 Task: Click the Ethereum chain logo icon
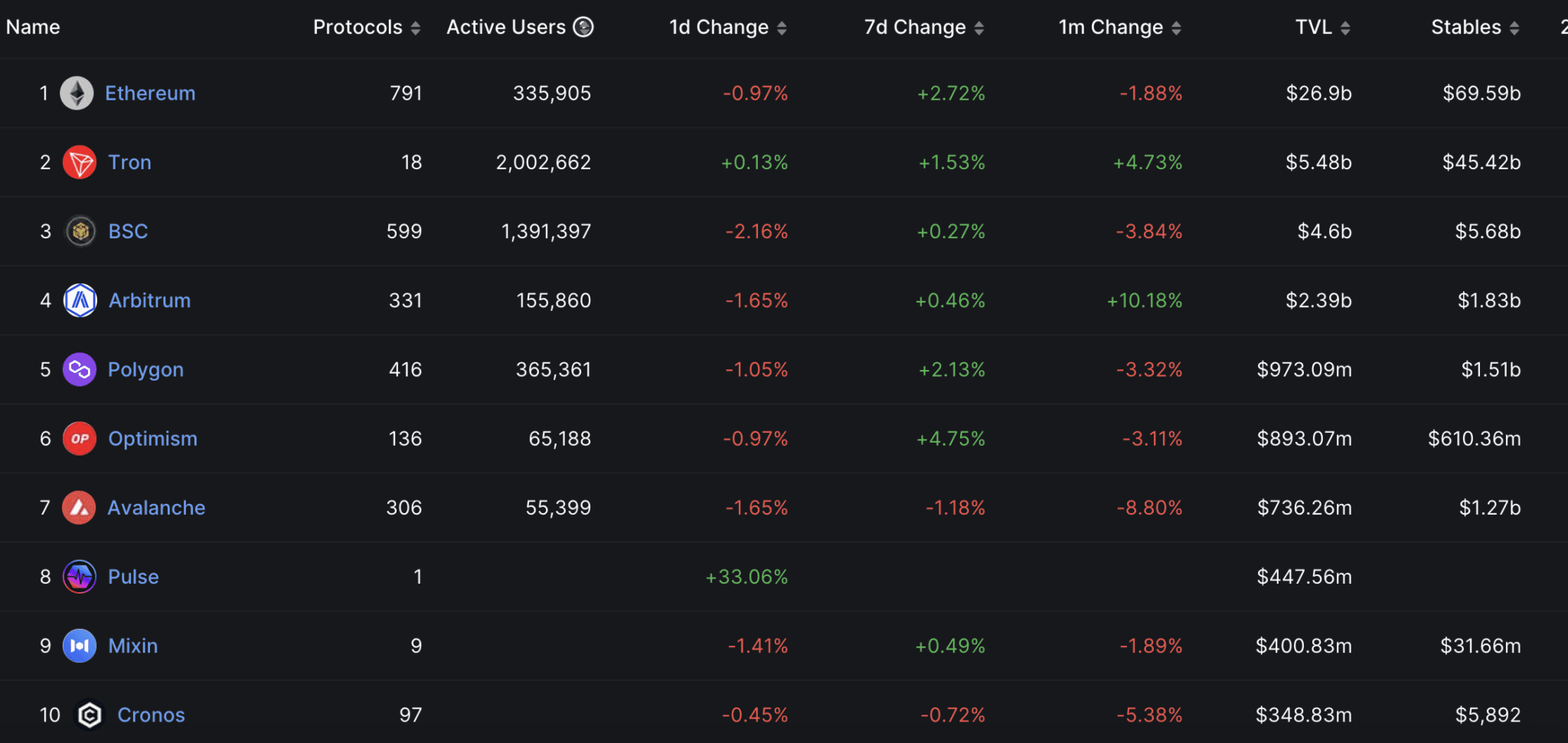[x=77, y=93]
